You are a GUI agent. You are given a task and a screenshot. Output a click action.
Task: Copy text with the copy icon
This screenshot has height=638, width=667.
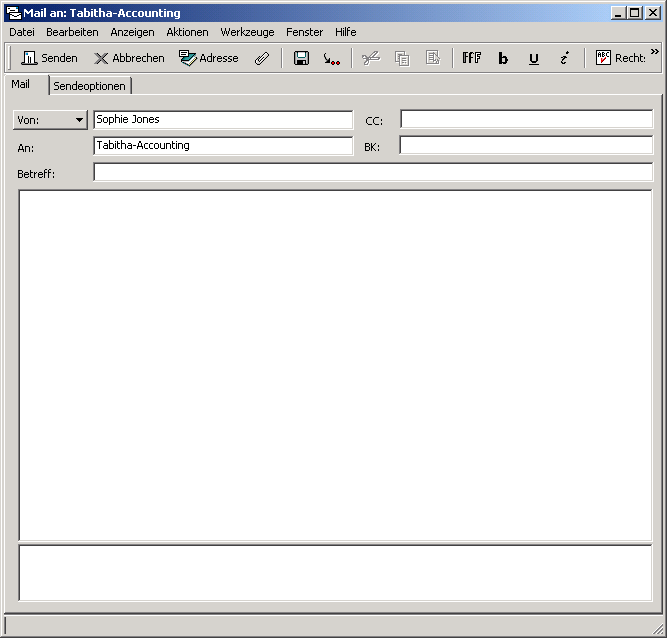pyautogui.click(x=402, y=58)
